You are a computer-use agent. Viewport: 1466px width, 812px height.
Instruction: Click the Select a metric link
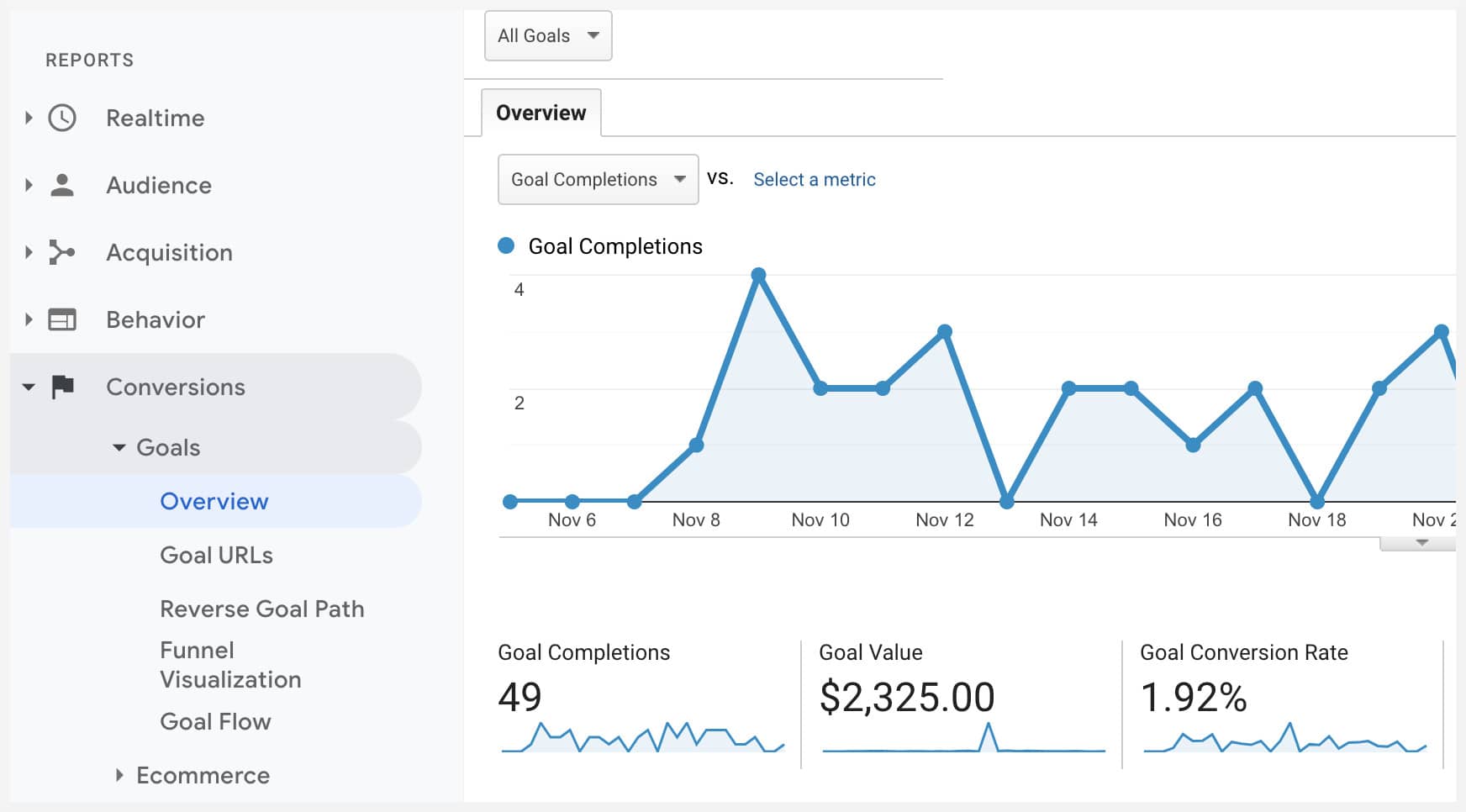pos(814,179)
